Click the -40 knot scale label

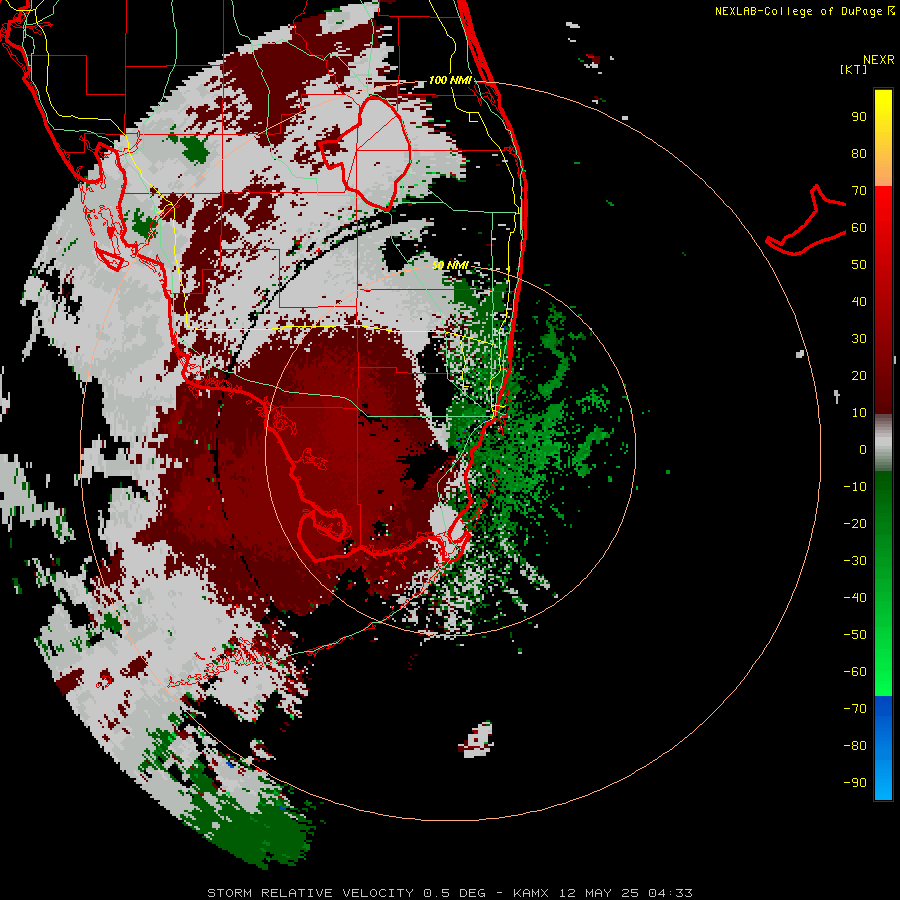855,598
